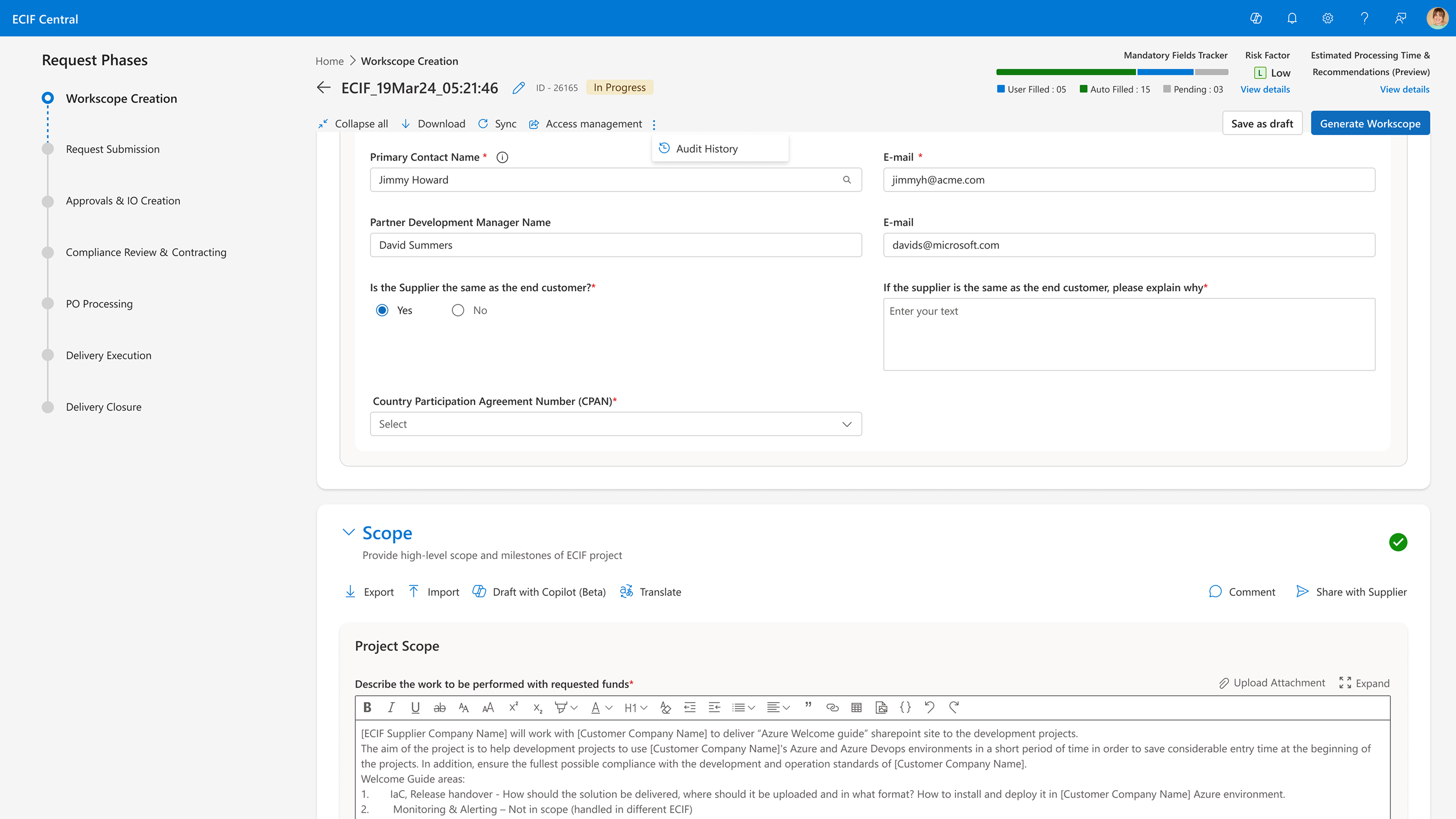Click the supplier explanation text area
This screenshot has width=1456, height=819.
click(x=1129, y=334)
